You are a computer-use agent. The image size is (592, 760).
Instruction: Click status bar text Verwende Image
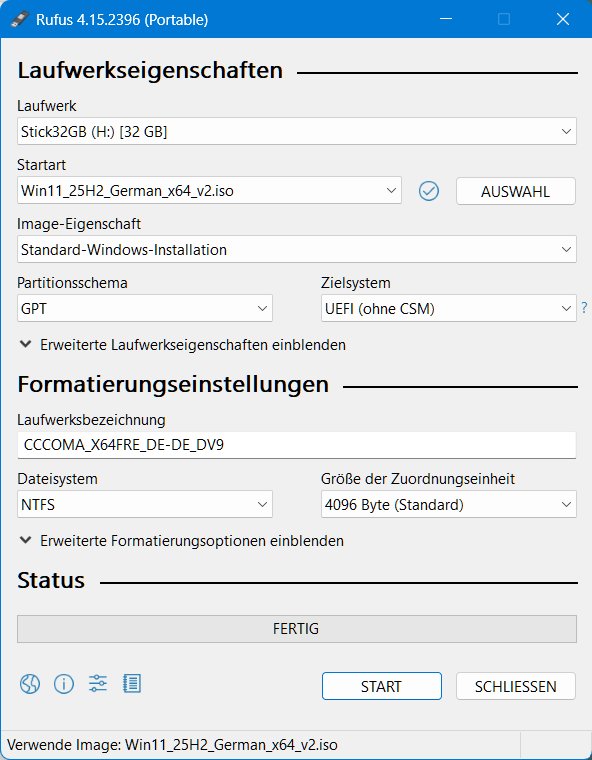[x=172, y=744]
